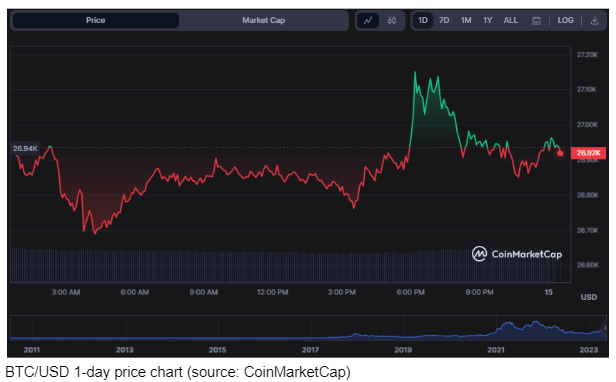Click 2017 on the history overview

[x=310, y=350]
